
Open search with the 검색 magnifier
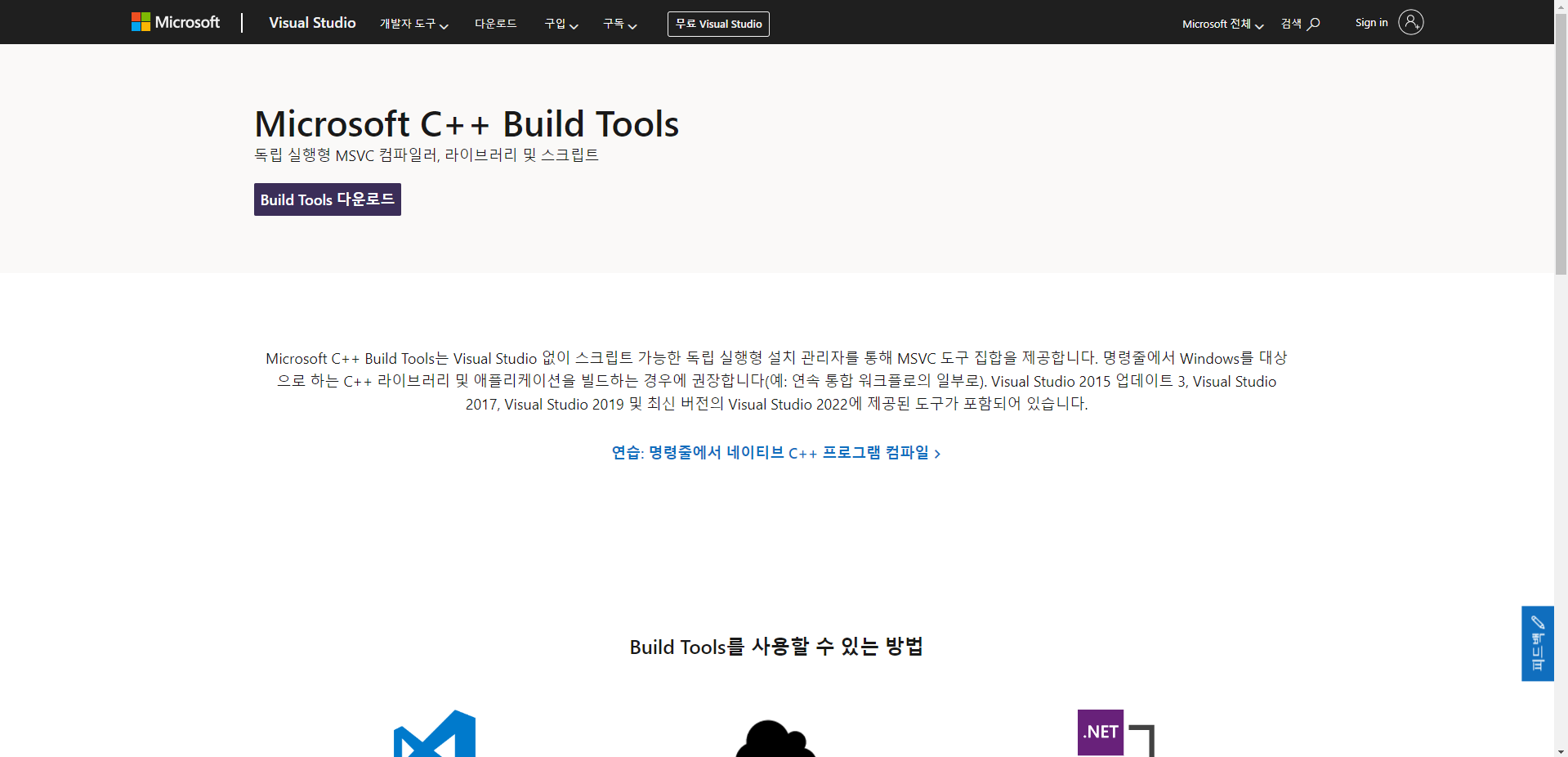(x=1300, y=24)
